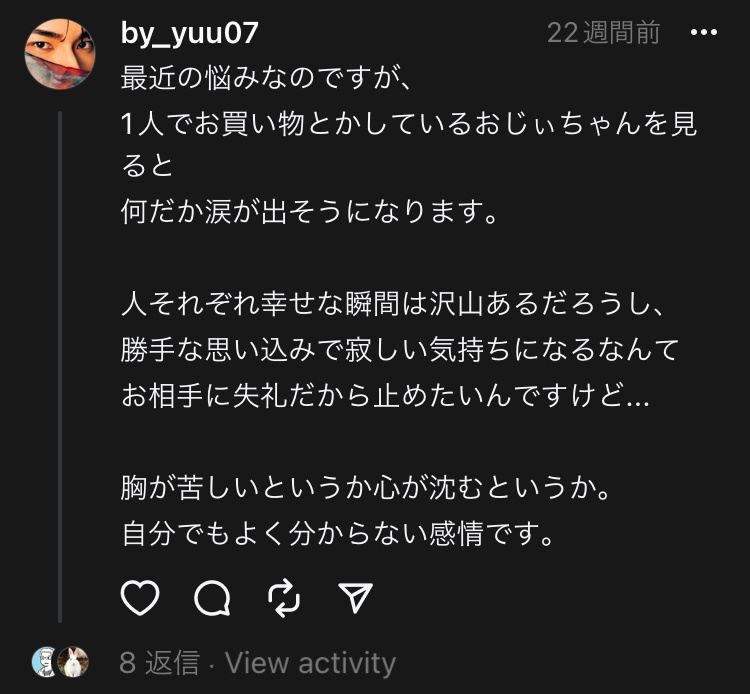Click the line 胸が苦しいというか心が沈むというか。
The image size is (750, 694).
pos(365,489)
